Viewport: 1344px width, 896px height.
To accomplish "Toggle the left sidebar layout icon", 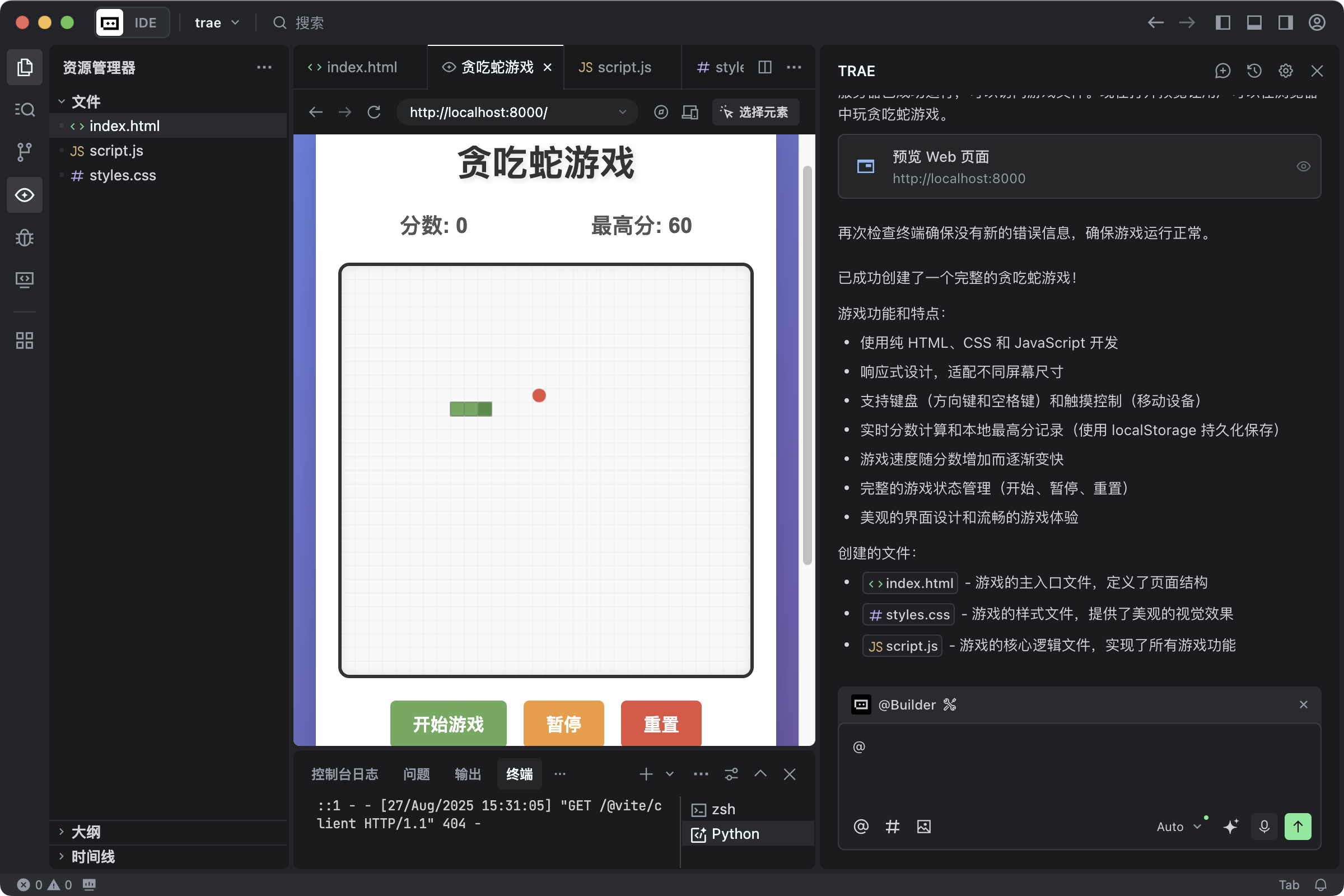I will 1222,23.
